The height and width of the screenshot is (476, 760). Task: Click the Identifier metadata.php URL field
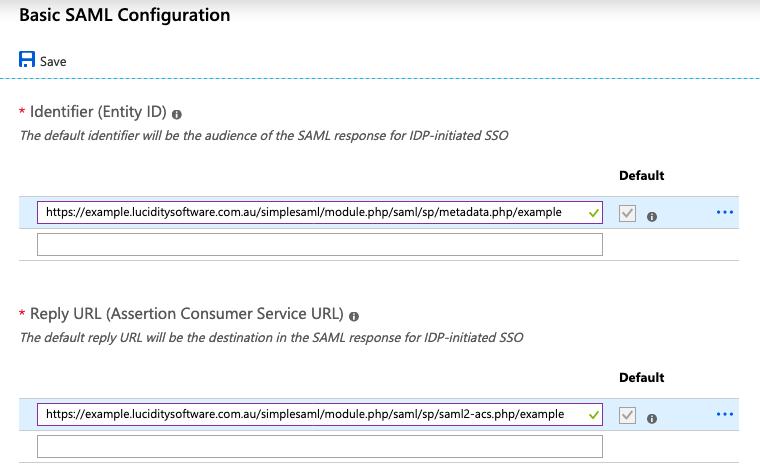[310, 212]
